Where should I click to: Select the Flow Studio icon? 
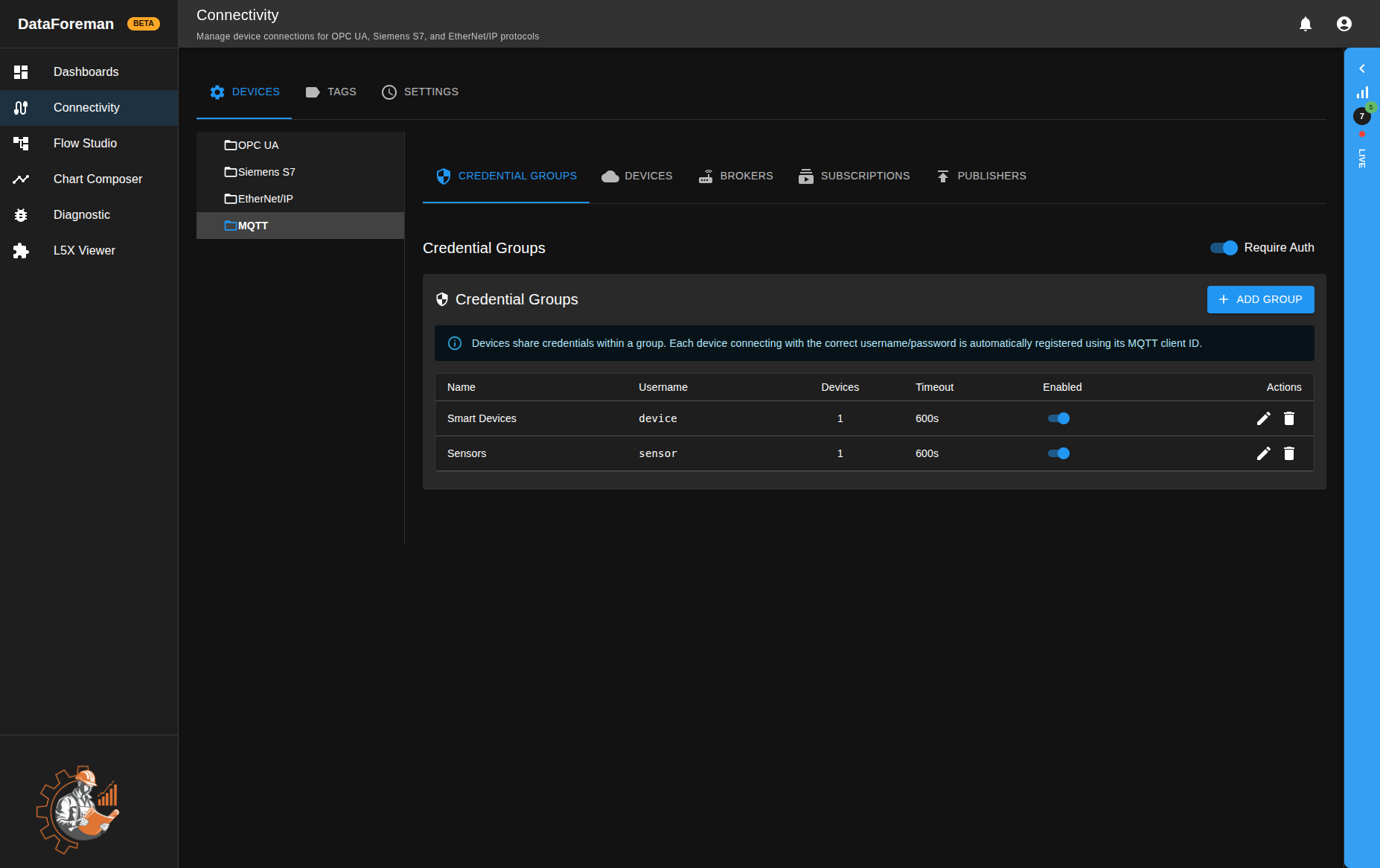point(21,143)
